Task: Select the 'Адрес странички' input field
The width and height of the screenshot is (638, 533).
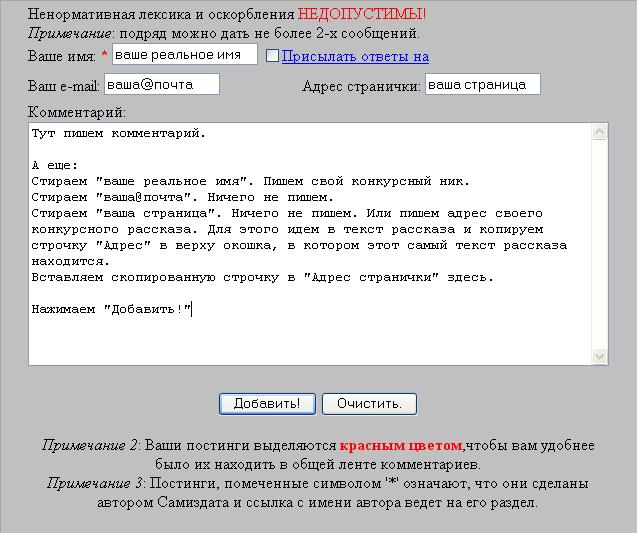Action: (482, 85)
